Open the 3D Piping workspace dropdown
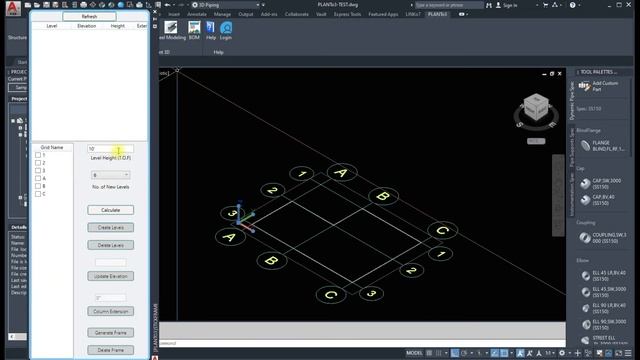Viewport: 640px width, 360px height. tap(226, 5)
